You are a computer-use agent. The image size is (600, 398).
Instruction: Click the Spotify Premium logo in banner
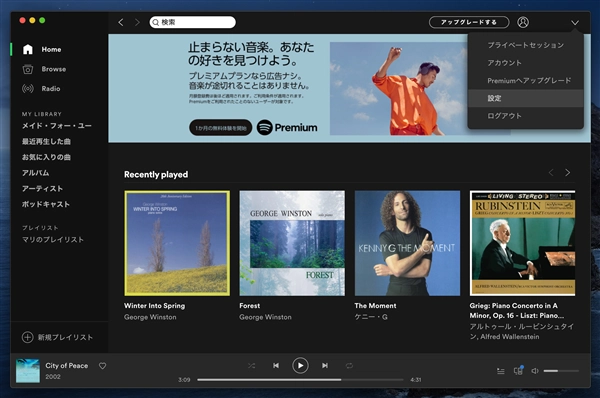click(287, 127)
